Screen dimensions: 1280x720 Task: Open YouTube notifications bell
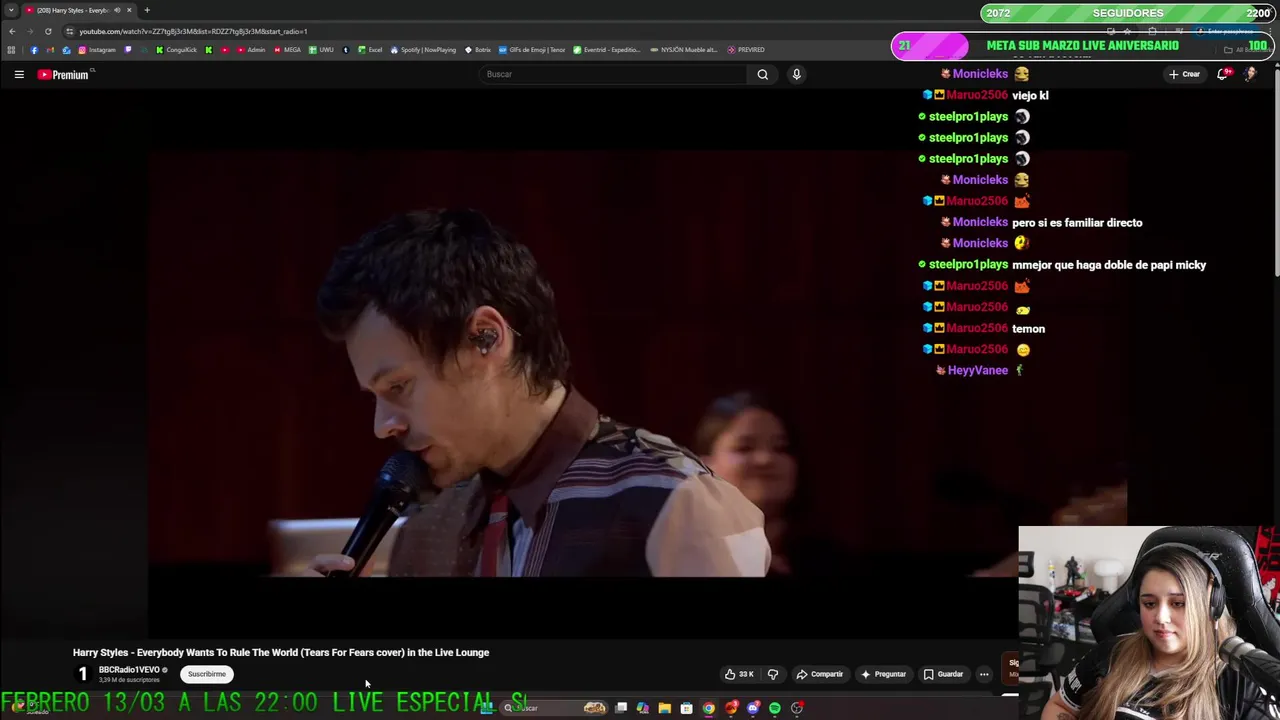1222,74
